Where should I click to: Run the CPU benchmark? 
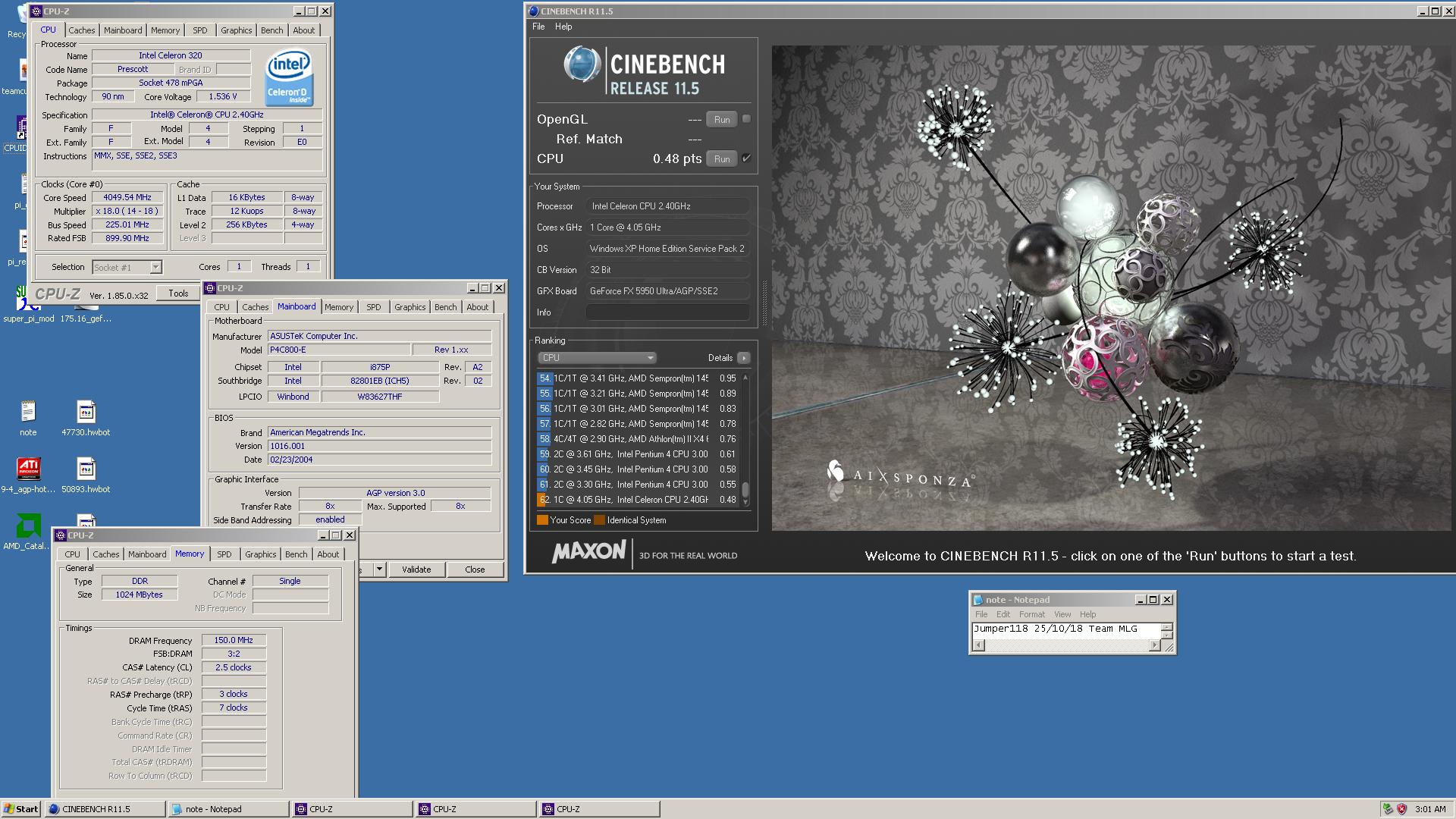point(722,159)
